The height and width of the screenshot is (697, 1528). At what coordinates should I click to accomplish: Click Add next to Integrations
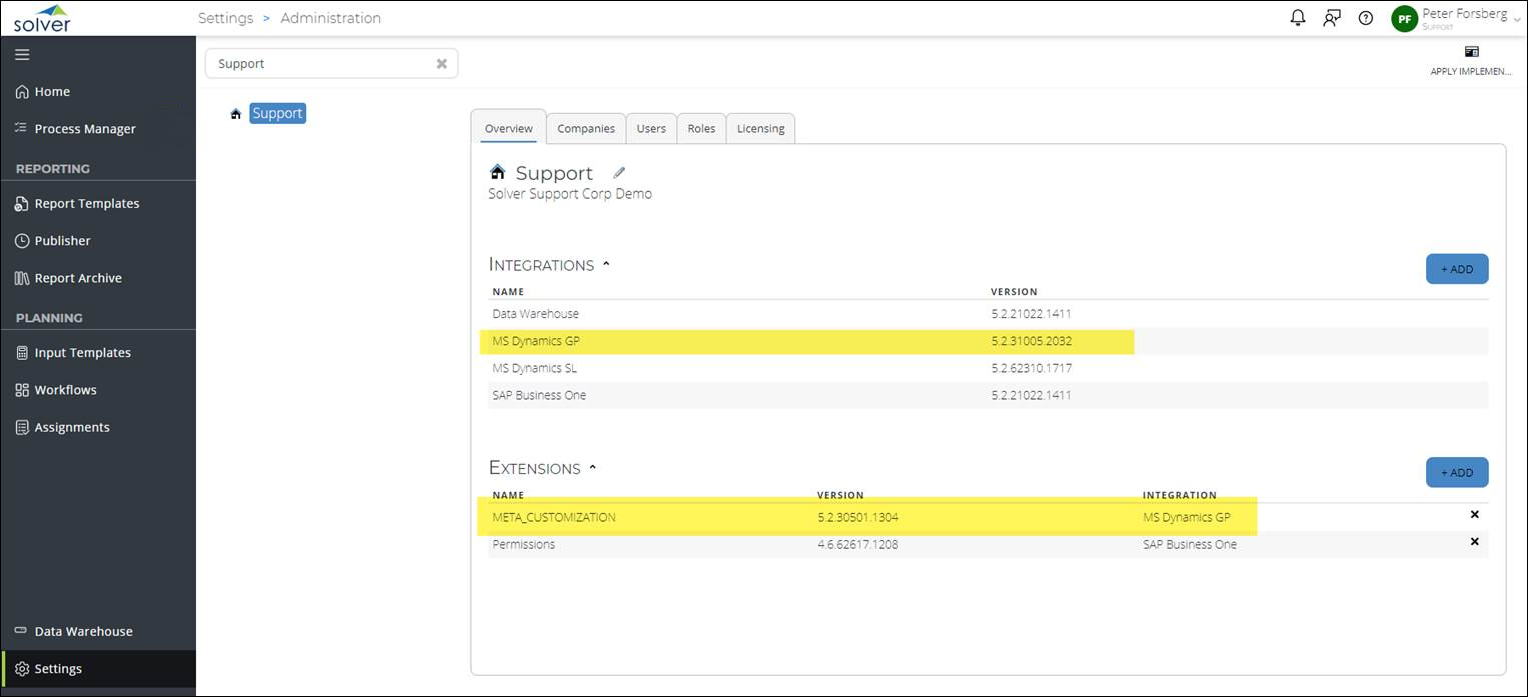(1456, 268)
